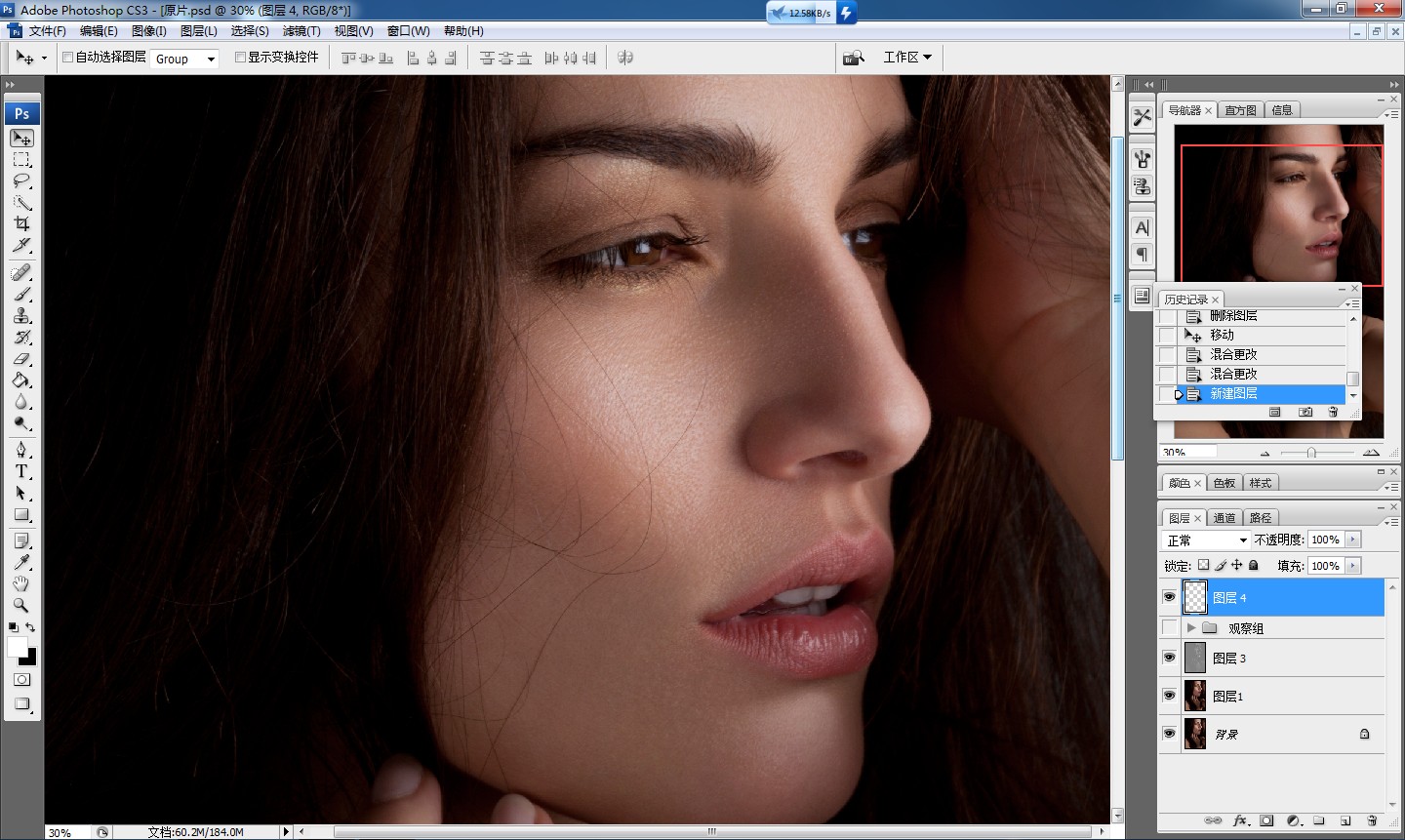Image resolution: width=1405 pixels, height=840 pixels.
Task: Toggle Quick Mask mode
Action: coord(21,679)
